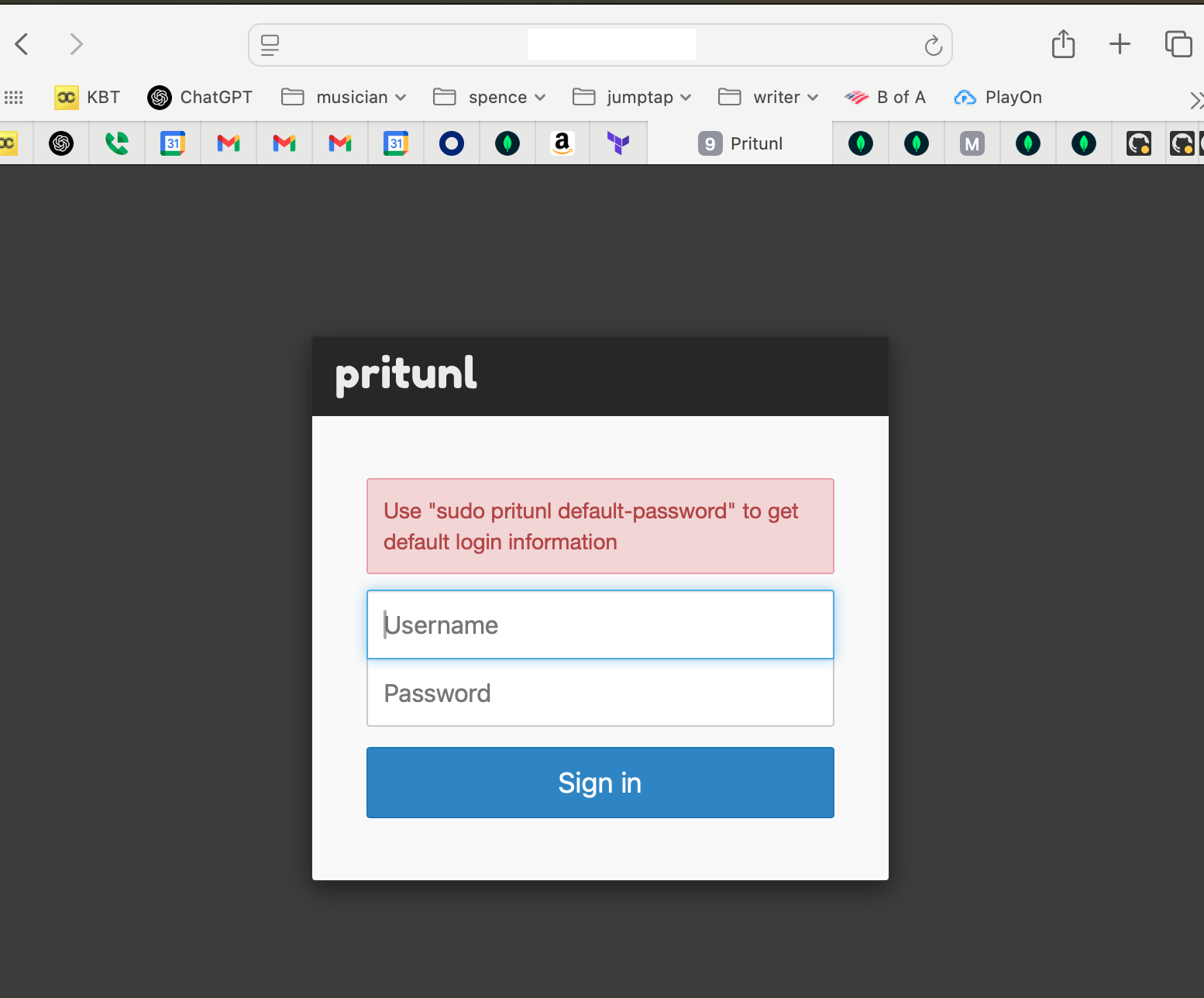
Task: Click the apps grid icon in favorites bar
Action: (x=14, y=98)
